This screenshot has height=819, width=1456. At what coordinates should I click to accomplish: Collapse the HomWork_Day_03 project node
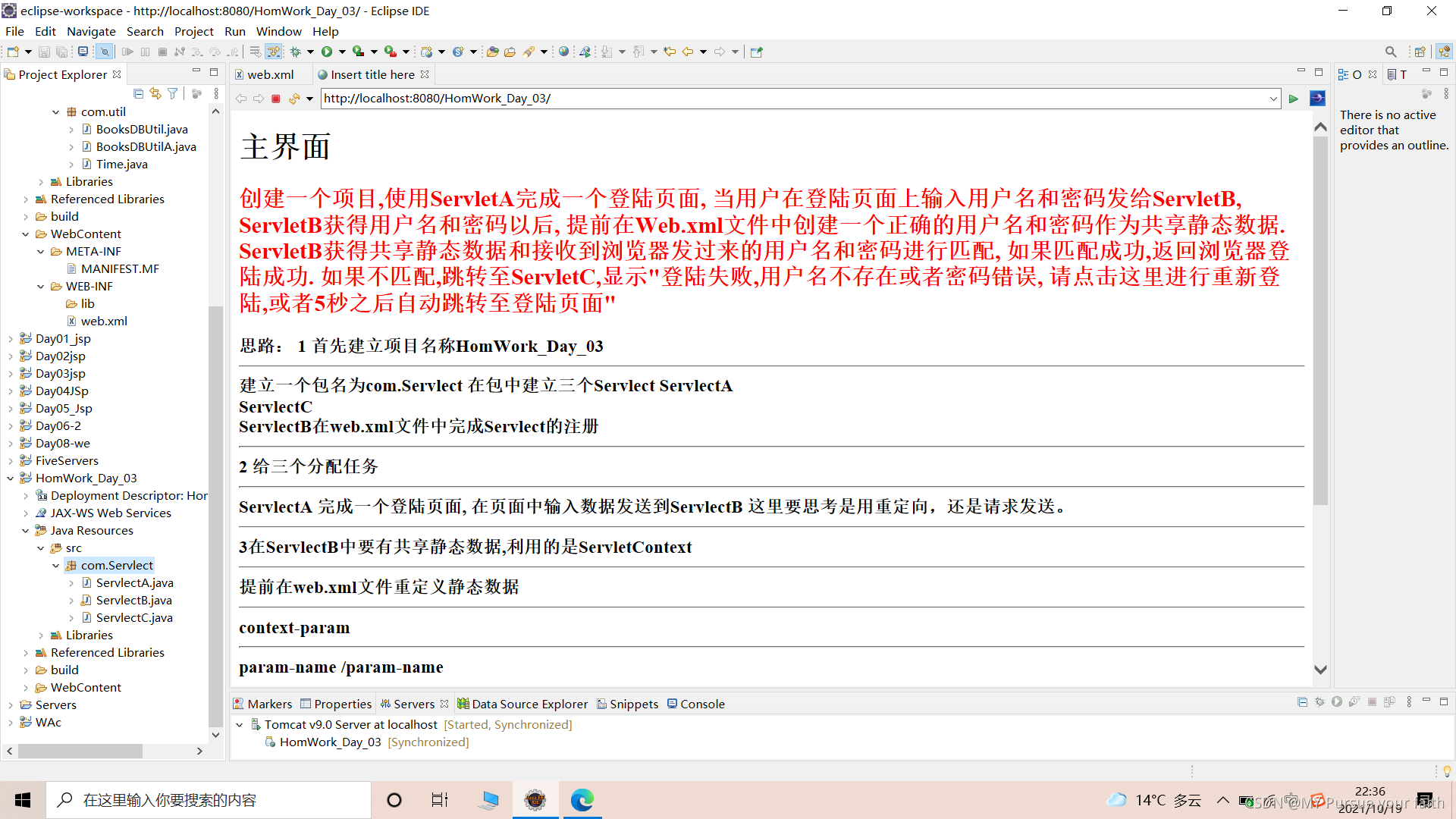(x=11, y=479)
